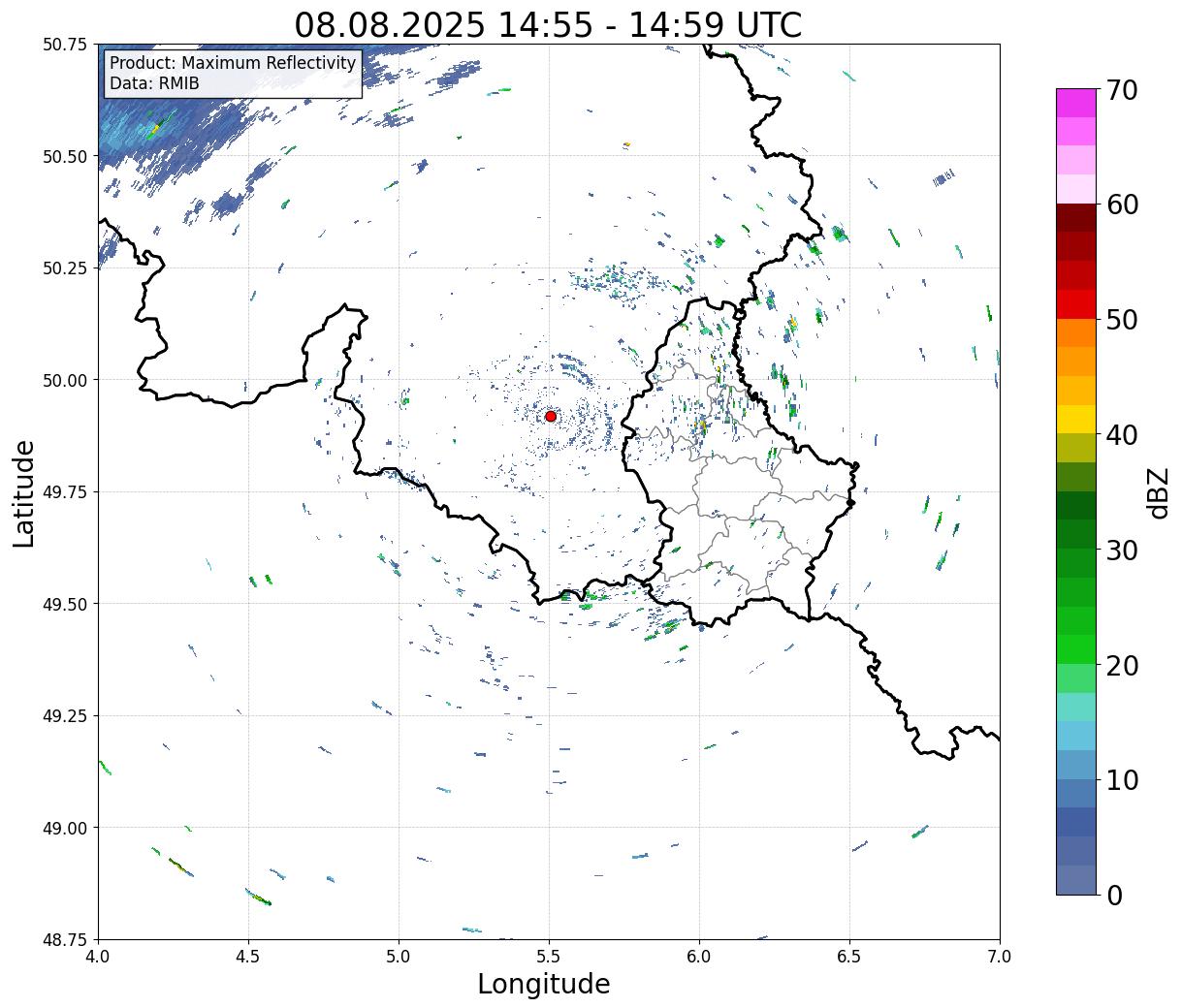The width and height of the screenshot is (1182, 1008).
Task: Click the 'Data: RMIB' legend text
Action: (154, 83)
